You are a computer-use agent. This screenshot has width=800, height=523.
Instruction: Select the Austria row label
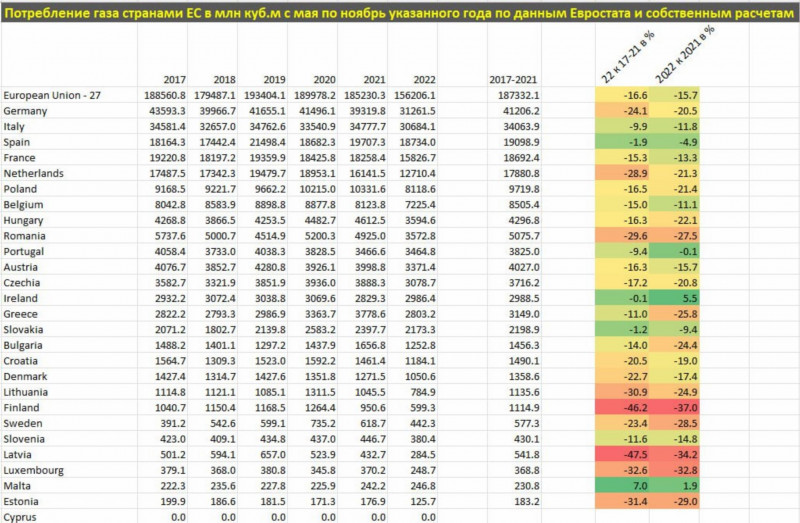[20, 267]
